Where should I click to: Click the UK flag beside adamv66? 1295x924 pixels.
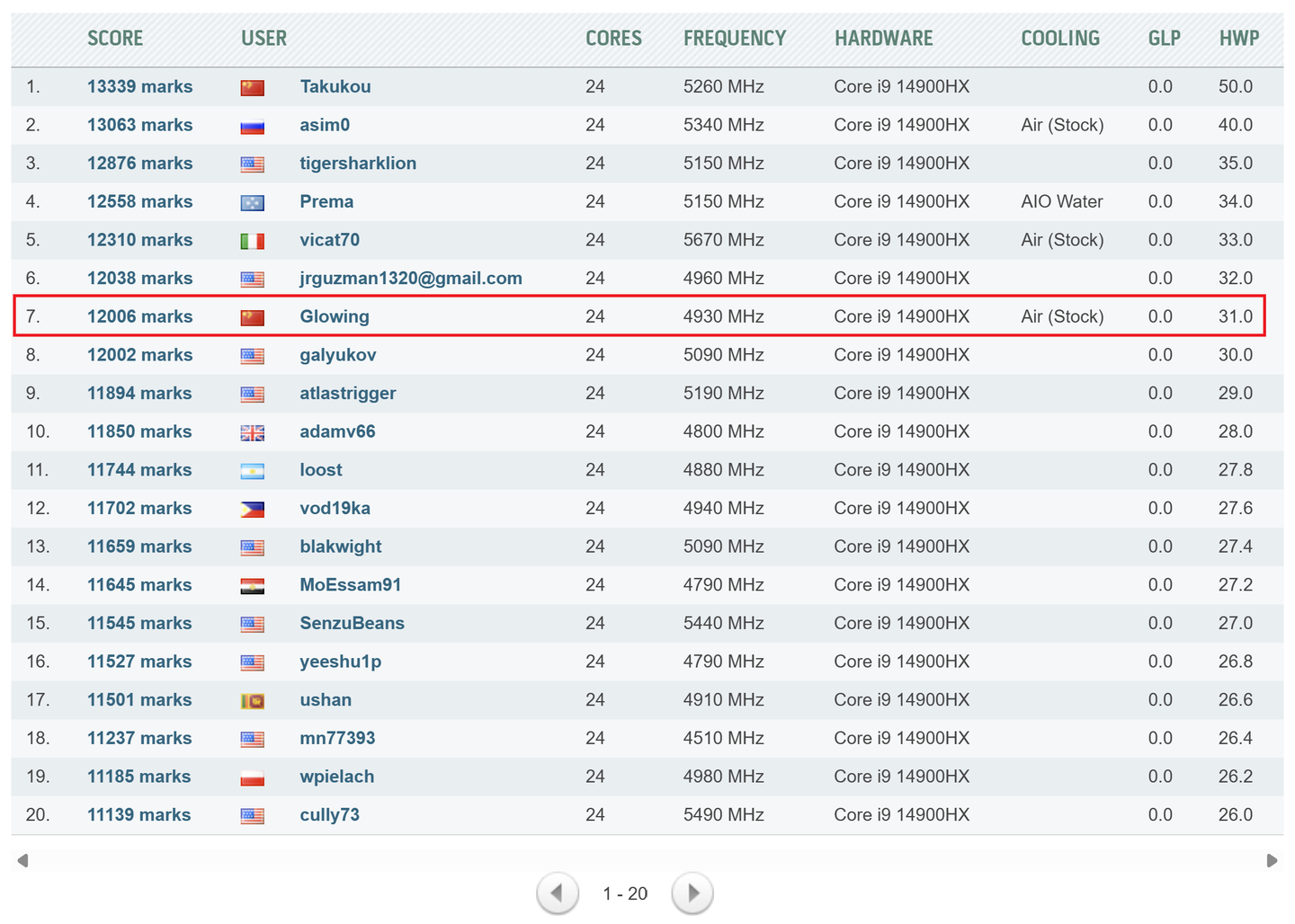(253, 432)
